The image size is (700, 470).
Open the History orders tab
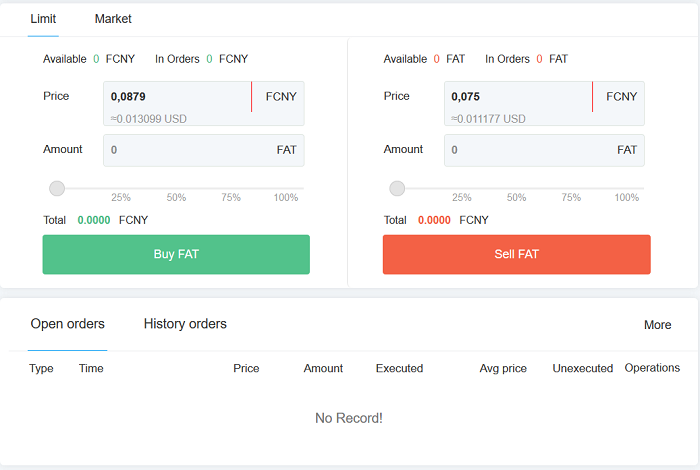tap(185, 324)
